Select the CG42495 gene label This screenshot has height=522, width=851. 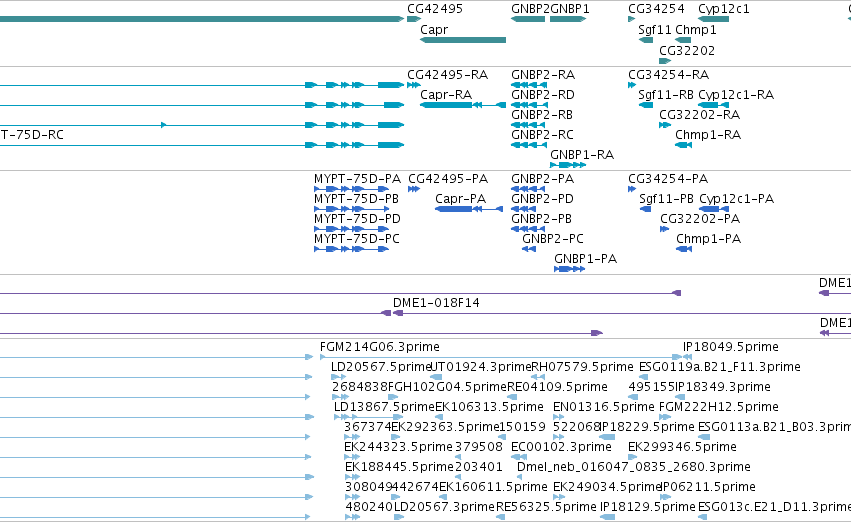click(435, 9)
